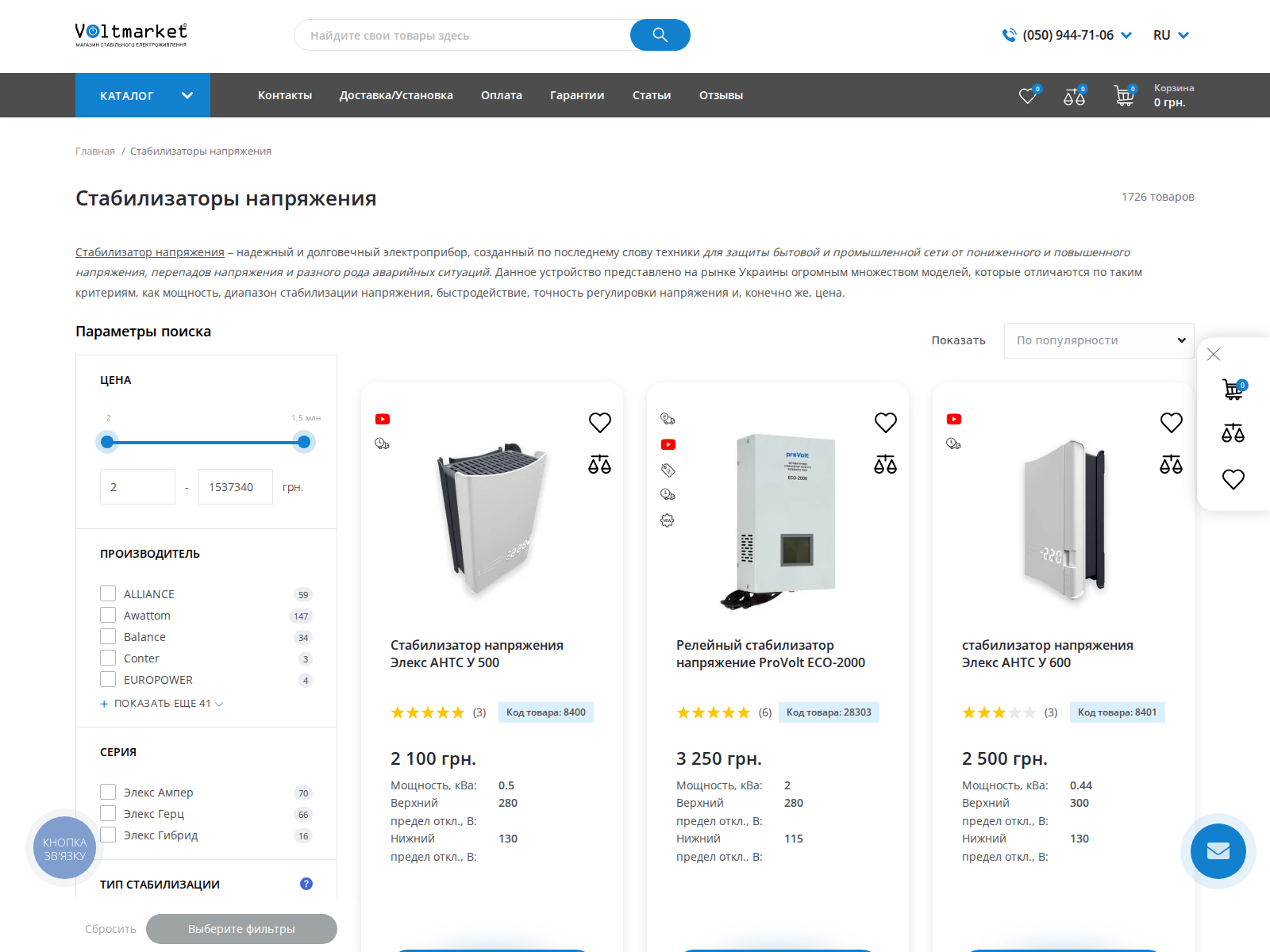Go to Главная breadcrumb link

point(95,151)
